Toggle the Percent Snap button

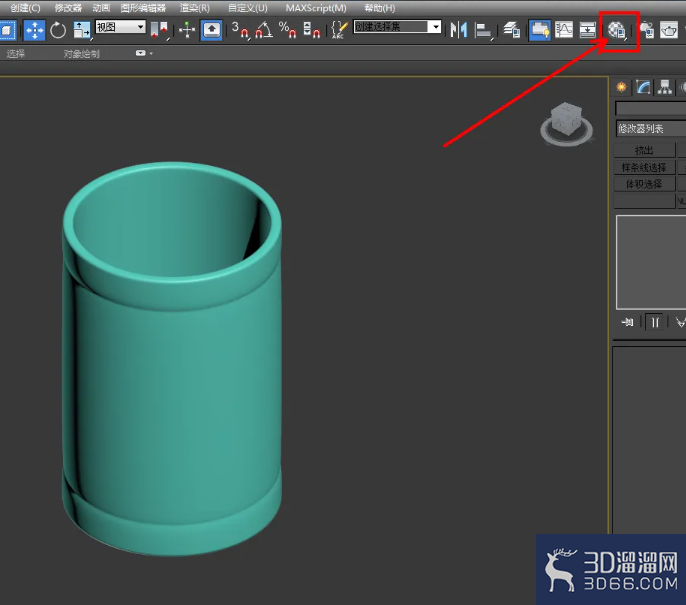[x=287, y=30]
